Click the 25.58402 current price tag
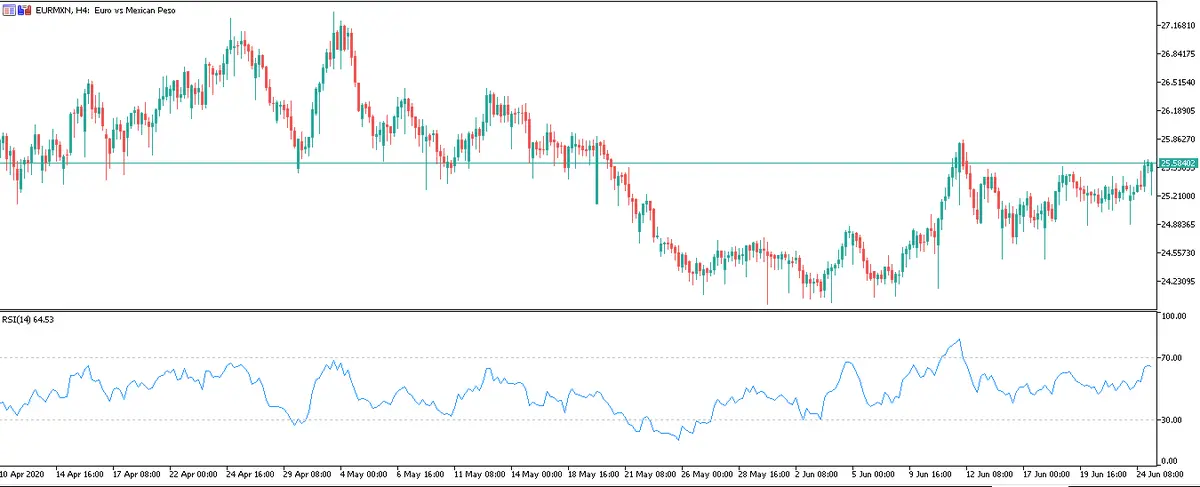This screenshot has width=1200, height=487. [x=1177, y=163]
